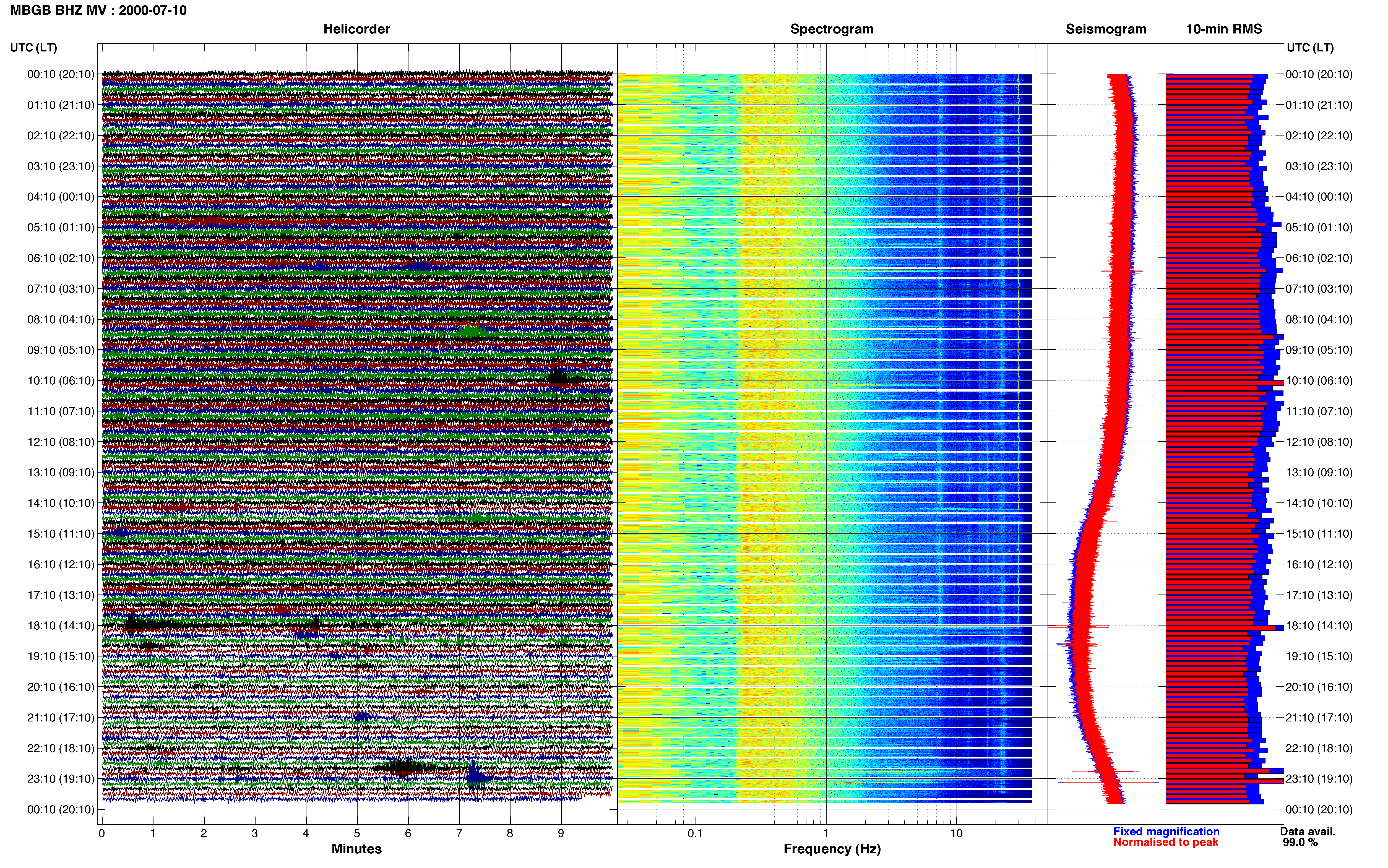
Task: Click helicorder time label "03:10 (23:10)"
Action: [61, 166]
